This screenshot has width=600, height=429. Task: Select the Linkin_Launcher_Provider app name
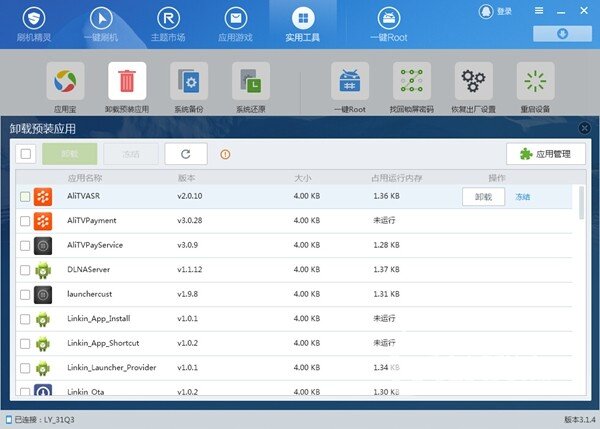(112, 367)
